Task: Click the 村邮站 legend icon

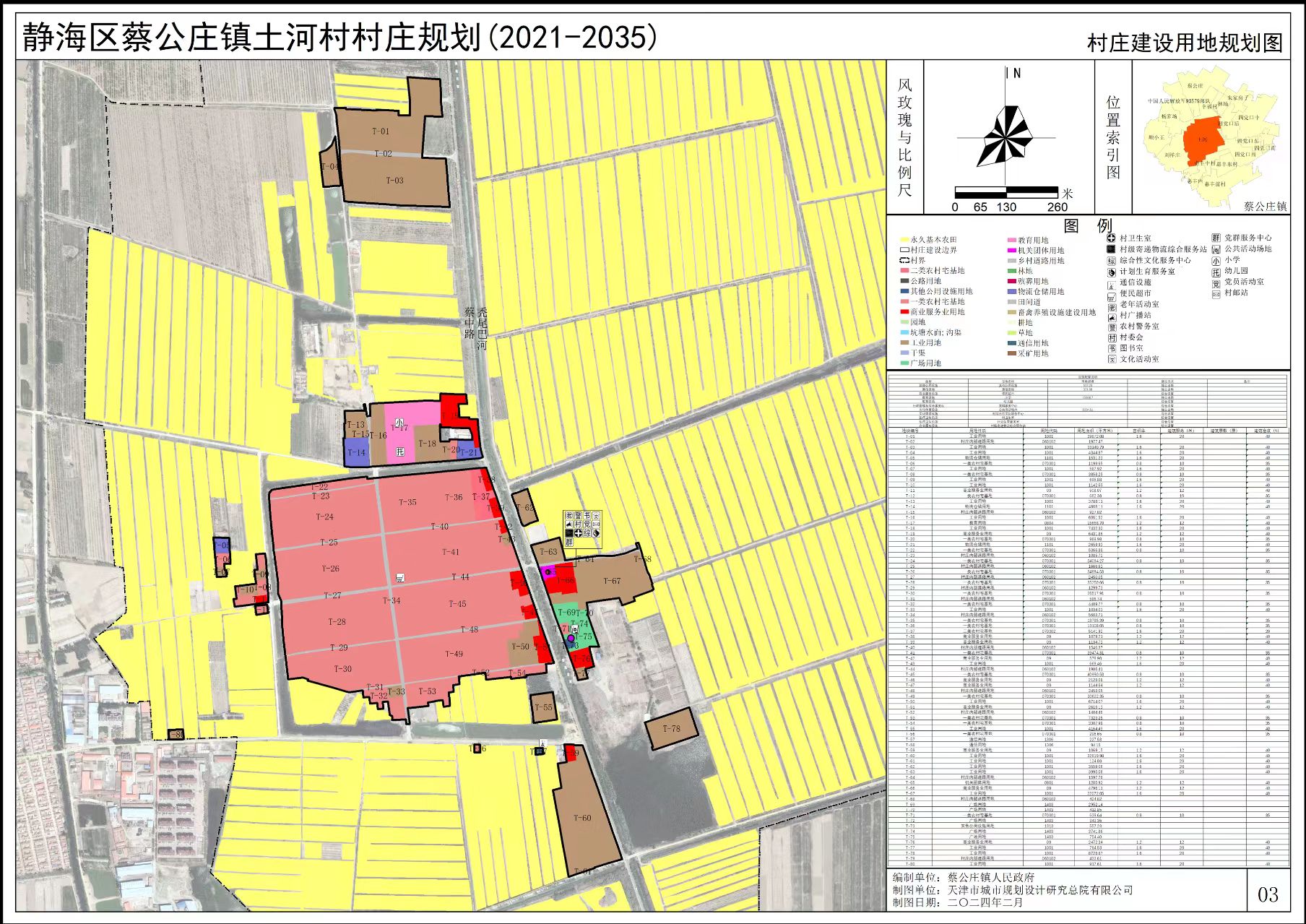Action: click(x=1216, y=293)
